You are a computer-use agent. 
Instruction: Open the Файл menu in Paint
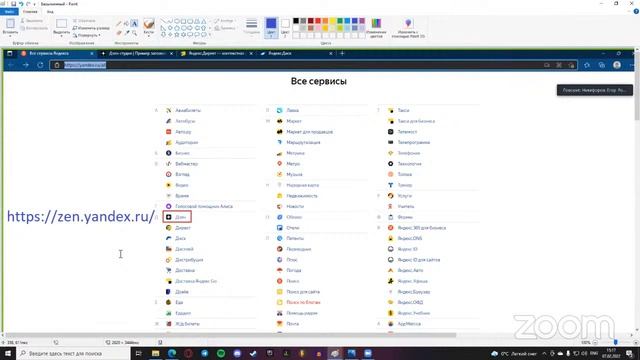tap(9, 11)
